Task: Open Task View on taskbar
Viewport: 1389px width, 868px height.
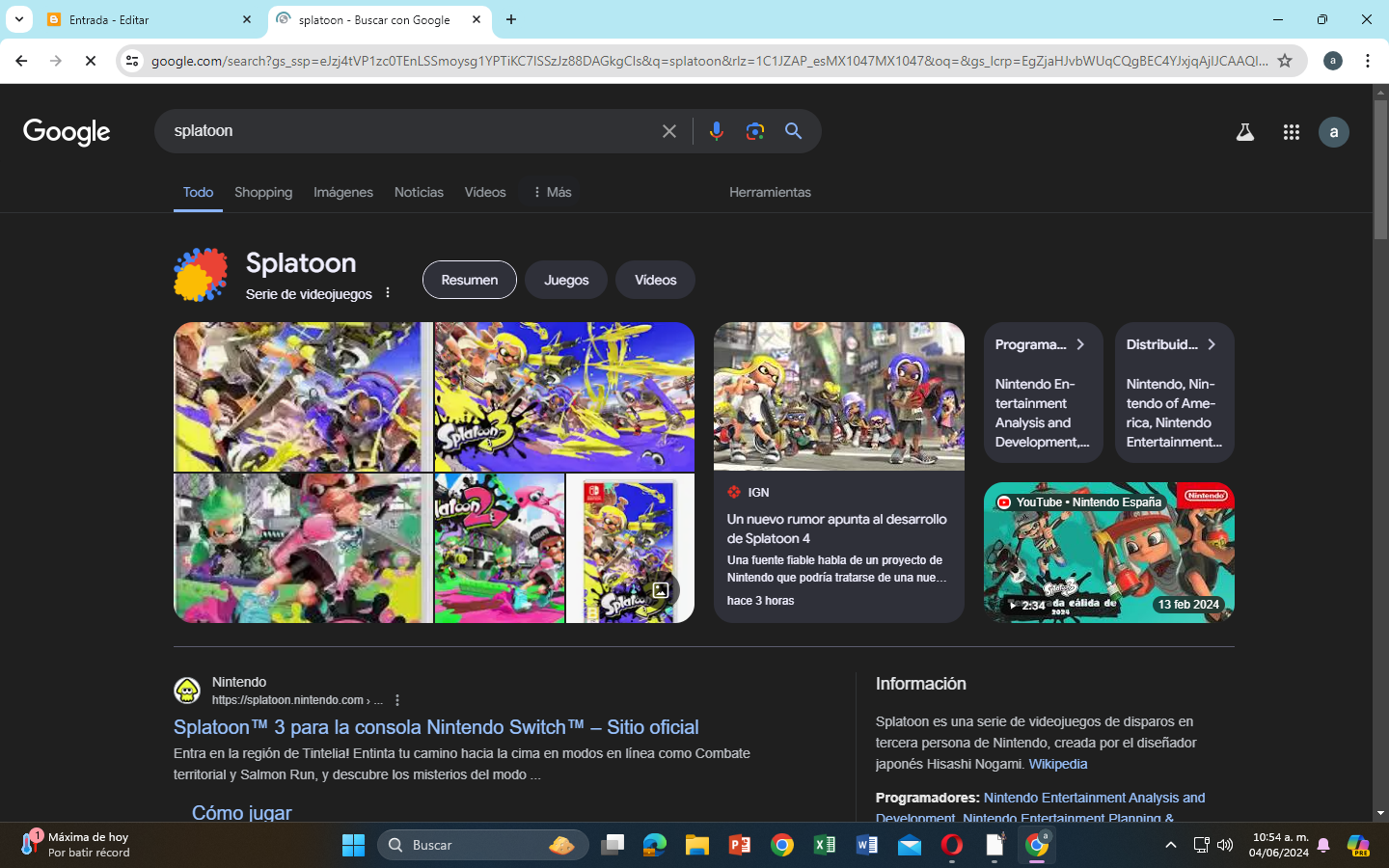Action: [613, 845]
